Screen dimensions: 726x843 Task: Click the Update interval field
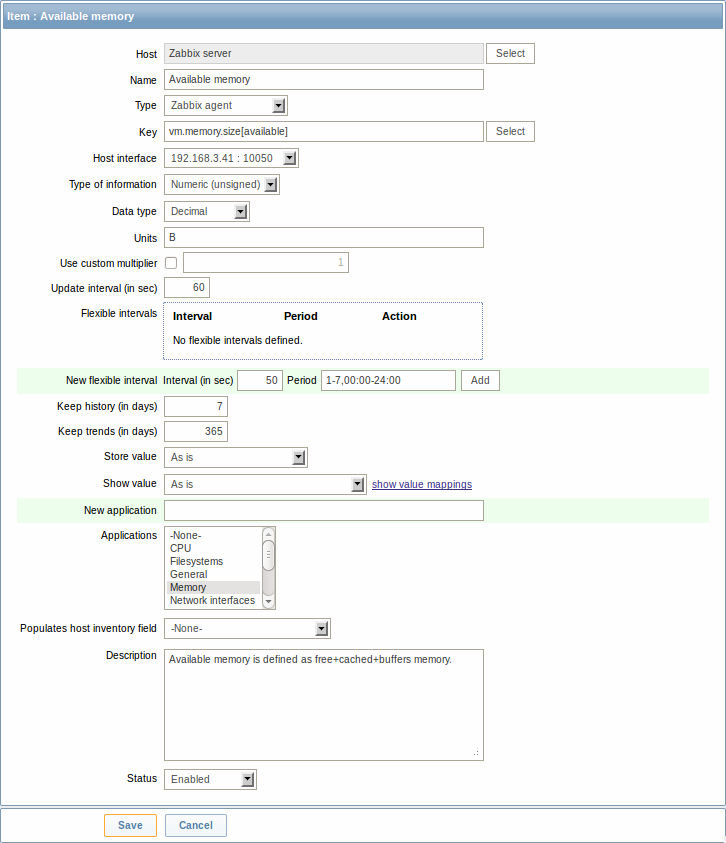point(187,288)
